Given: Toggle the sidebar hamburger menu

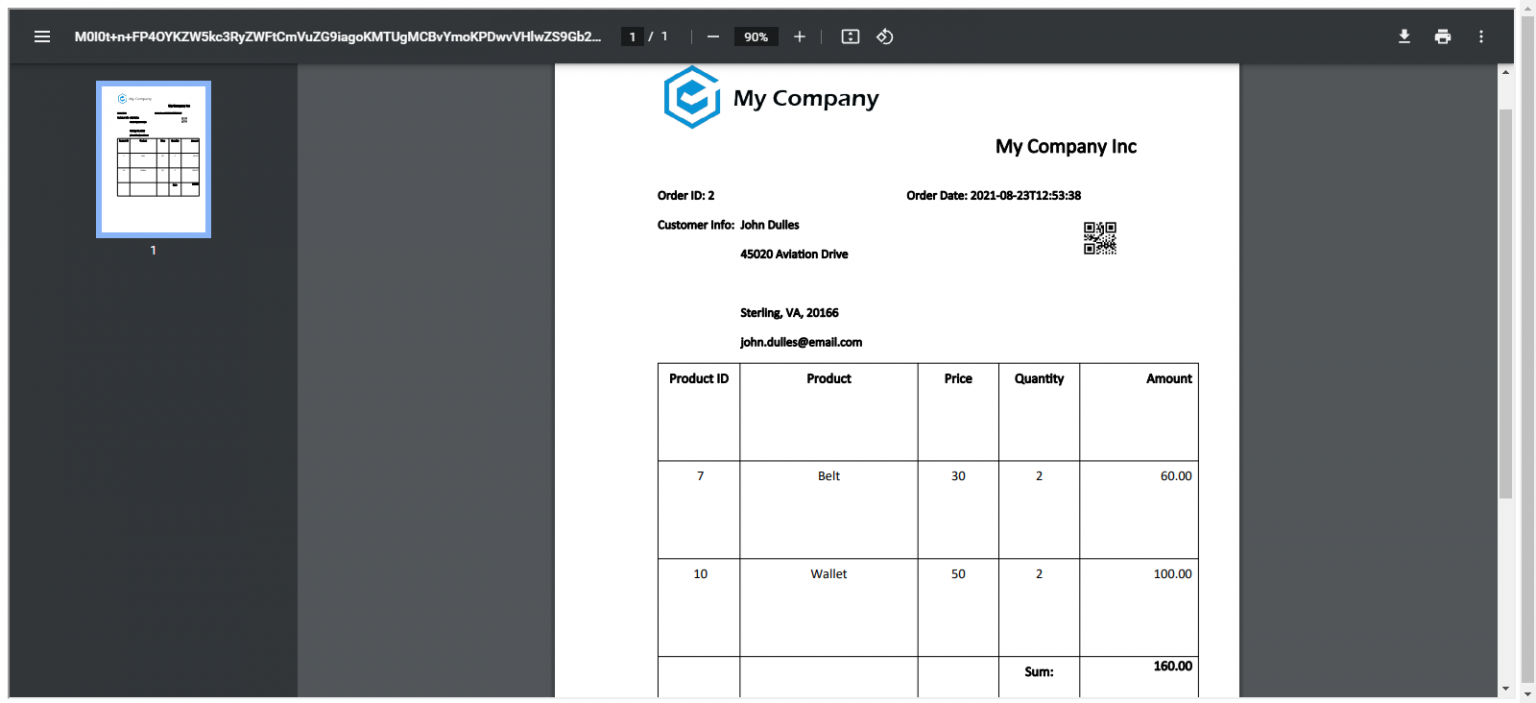Looking at the screenshot, I should click(x=42, y=37).
